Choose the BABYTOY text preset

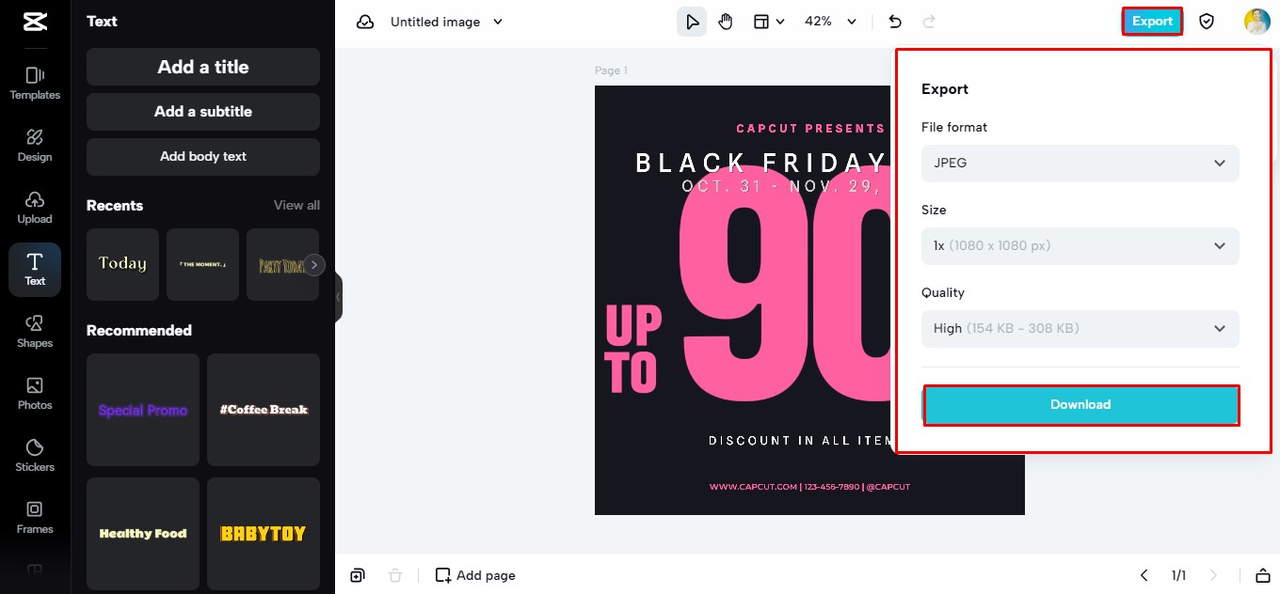pos(264,533)
